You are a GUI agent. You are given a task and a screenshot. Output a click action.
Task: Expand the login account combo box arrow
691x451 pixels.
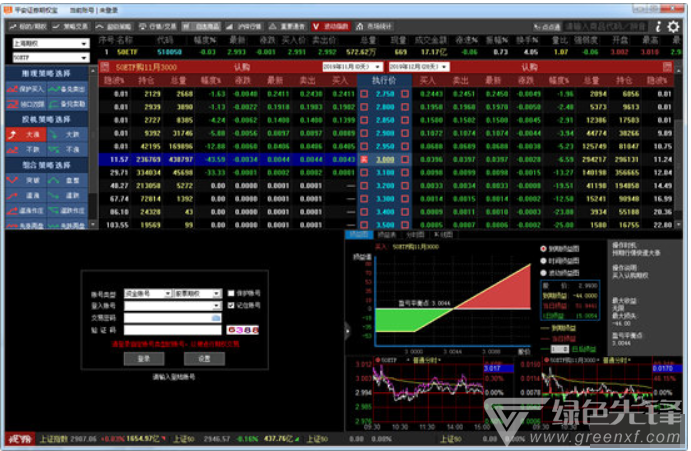pos(217,306)
